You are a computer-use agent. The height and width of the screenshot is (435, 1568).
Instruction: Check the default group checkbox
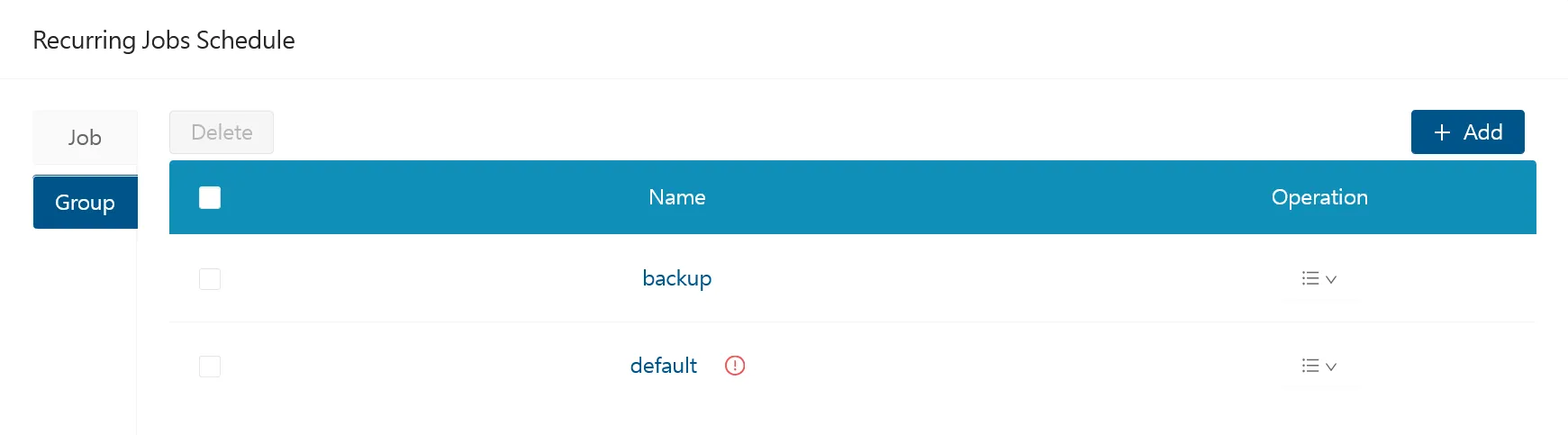(210, 367)
